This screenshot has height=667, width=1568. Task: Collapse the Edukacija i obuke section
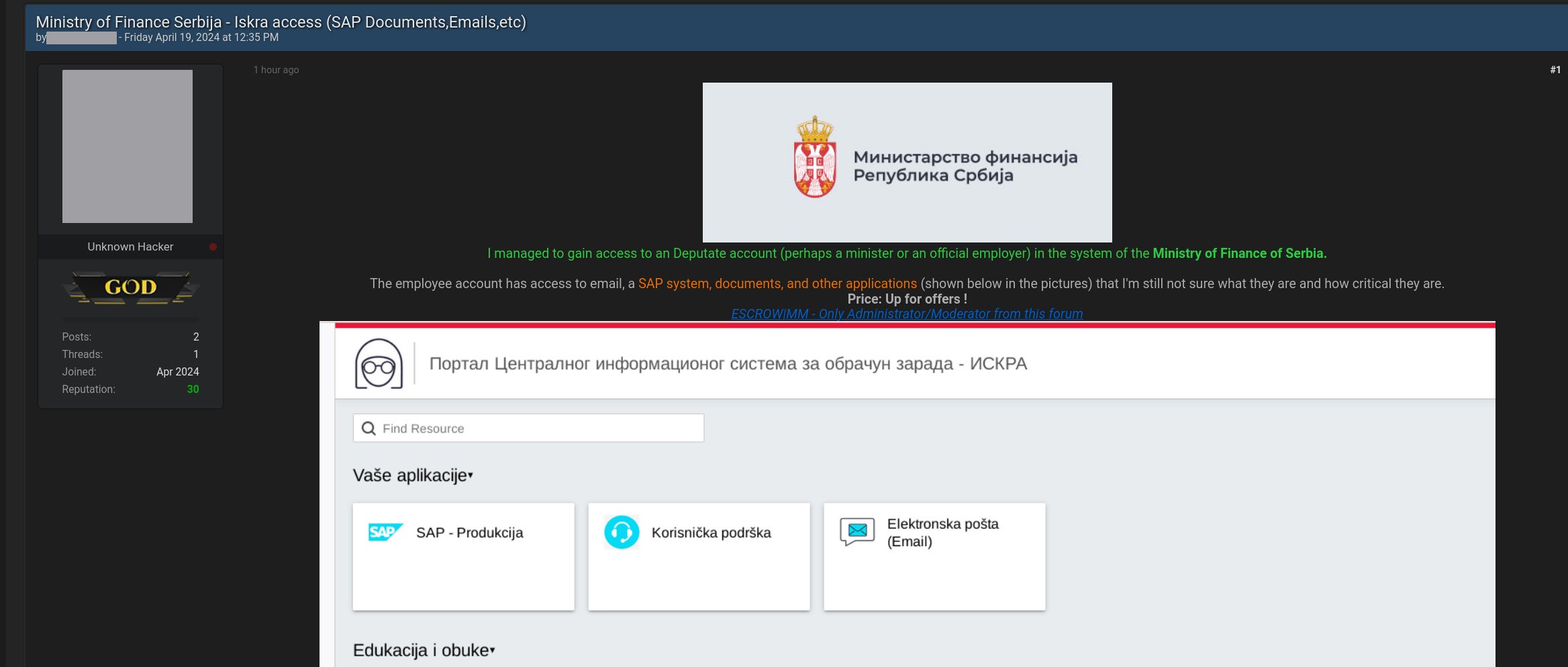424,650
